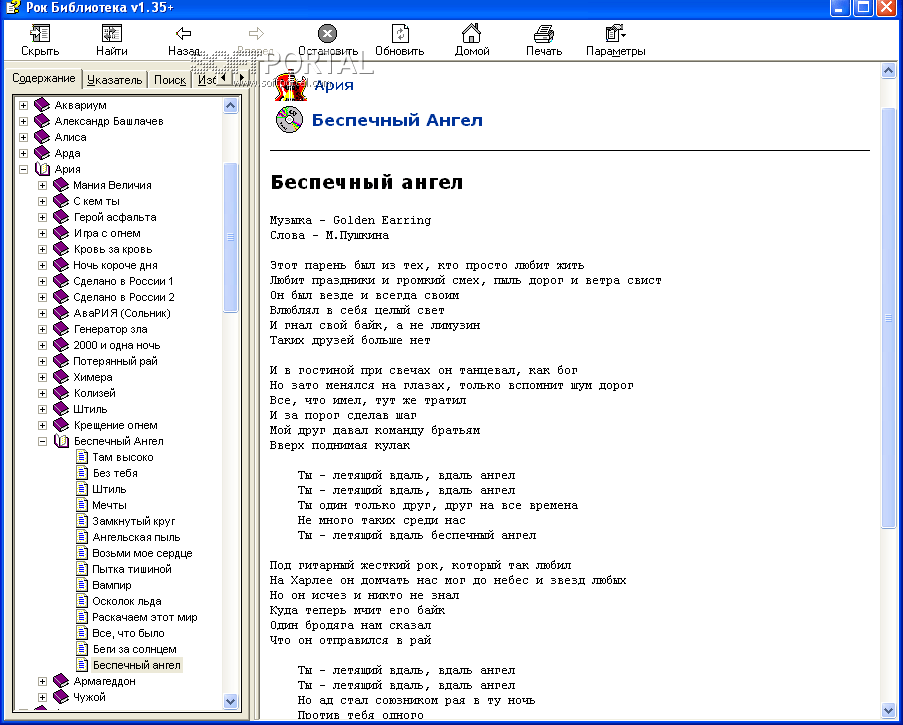Expand the Чужой tree node
The image size is (903, 725).
click(x=42, y=697)
